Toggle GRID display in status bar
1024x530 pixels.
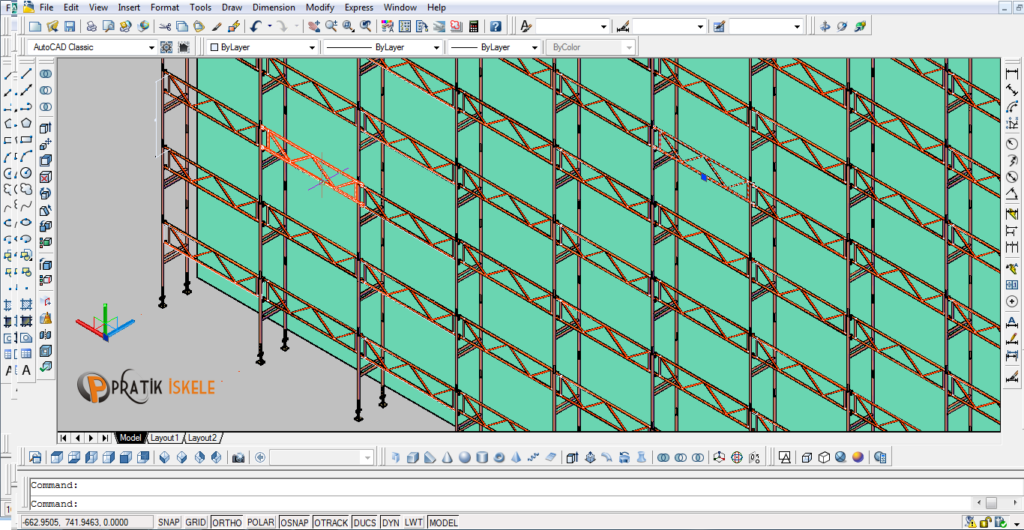pos(195,522)
